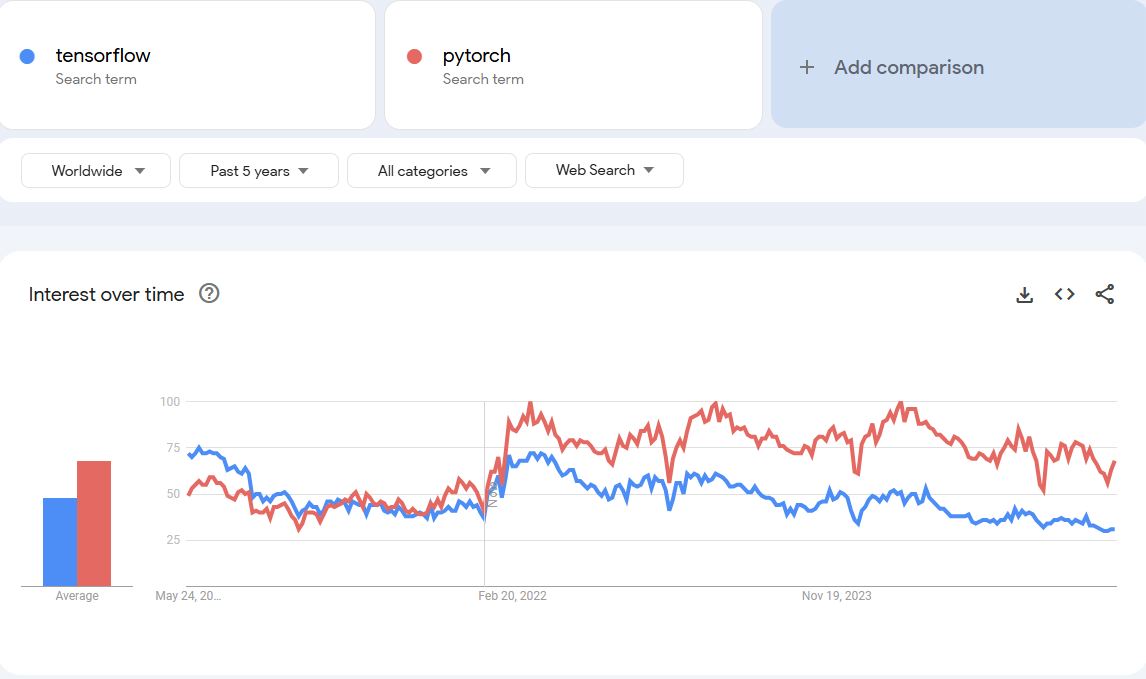1146x679 pixels.
Task: Open the Interest over time help icon
Action: tap(209, 293)
